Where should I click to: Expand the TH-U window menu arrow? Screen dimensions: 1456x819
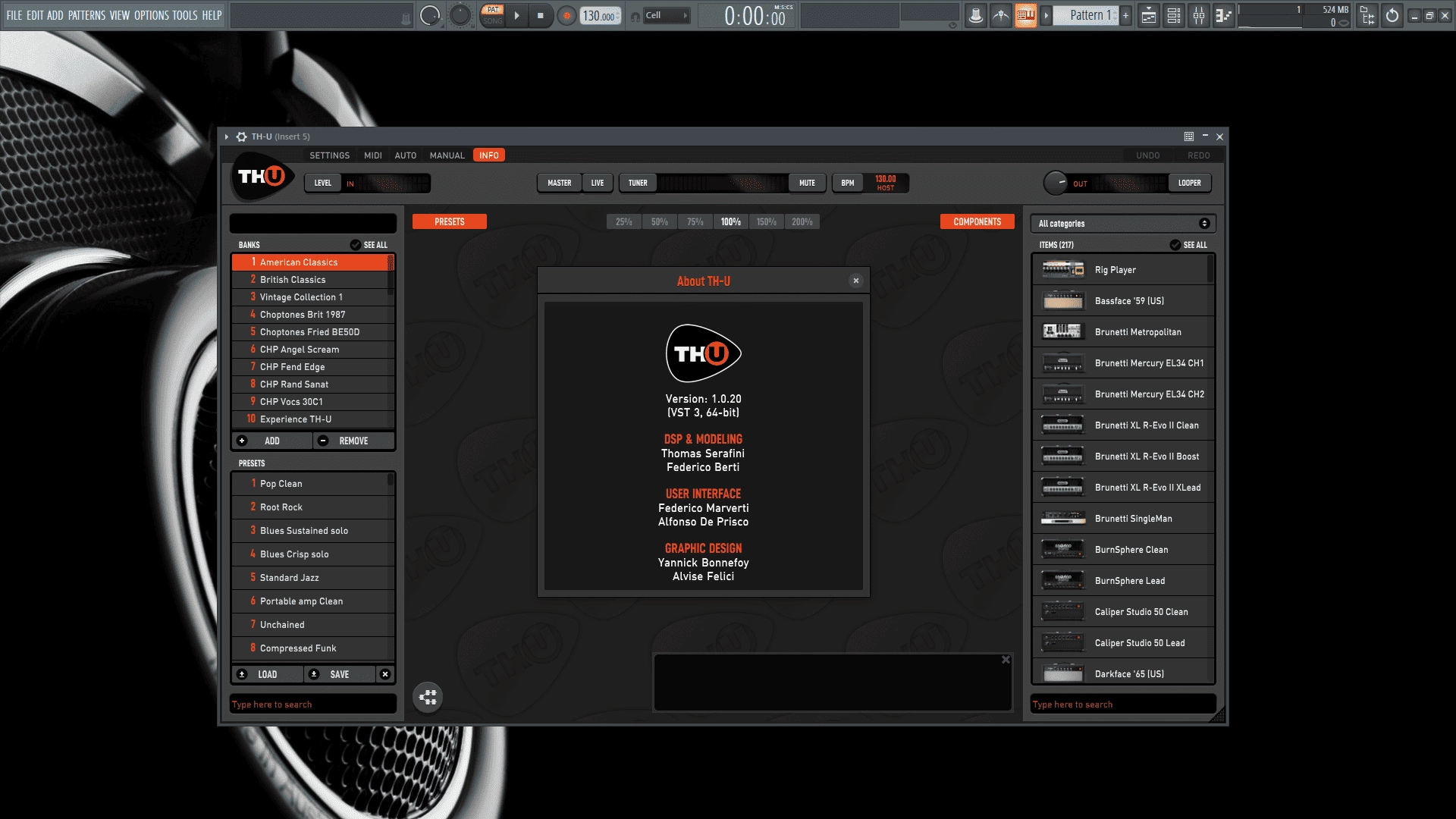coord(227,136)
